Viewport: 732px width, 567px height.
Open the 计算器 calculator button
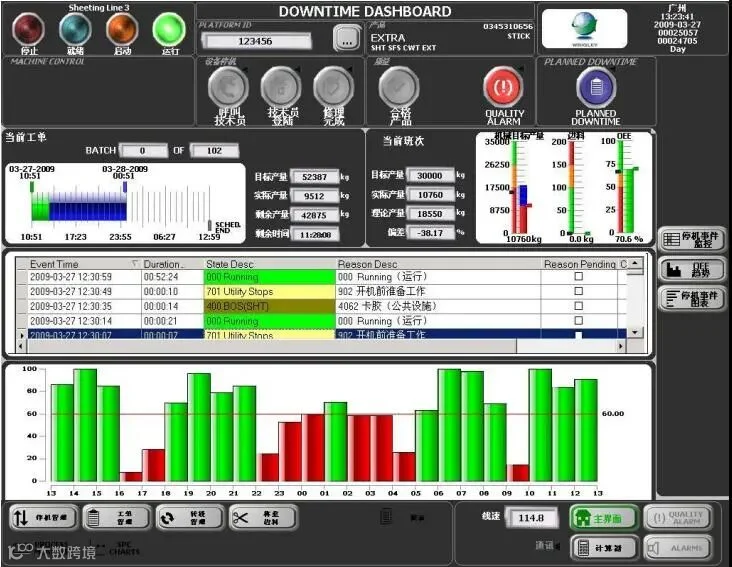(x=605, y=547)
